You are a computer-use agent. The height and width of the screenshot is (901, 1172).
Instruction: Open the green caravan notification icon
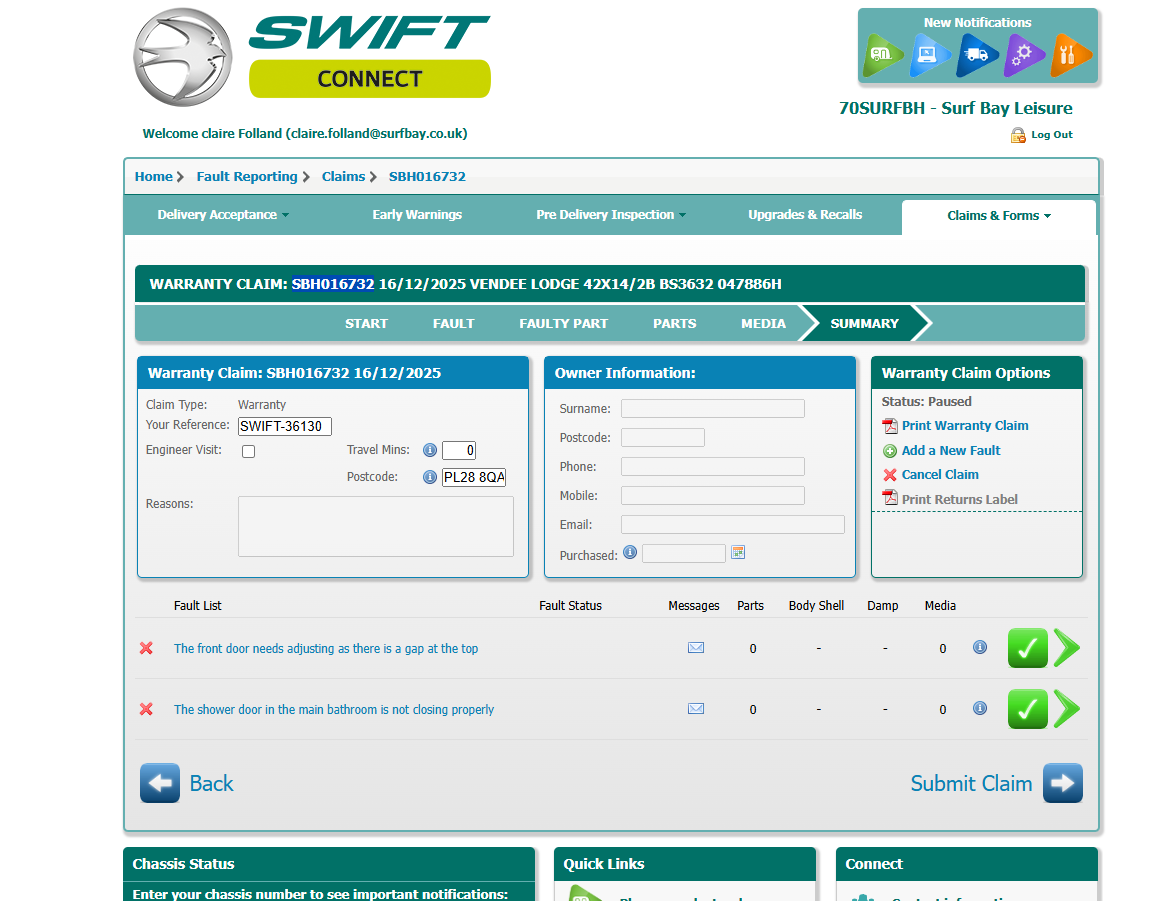tap(883, 55)
